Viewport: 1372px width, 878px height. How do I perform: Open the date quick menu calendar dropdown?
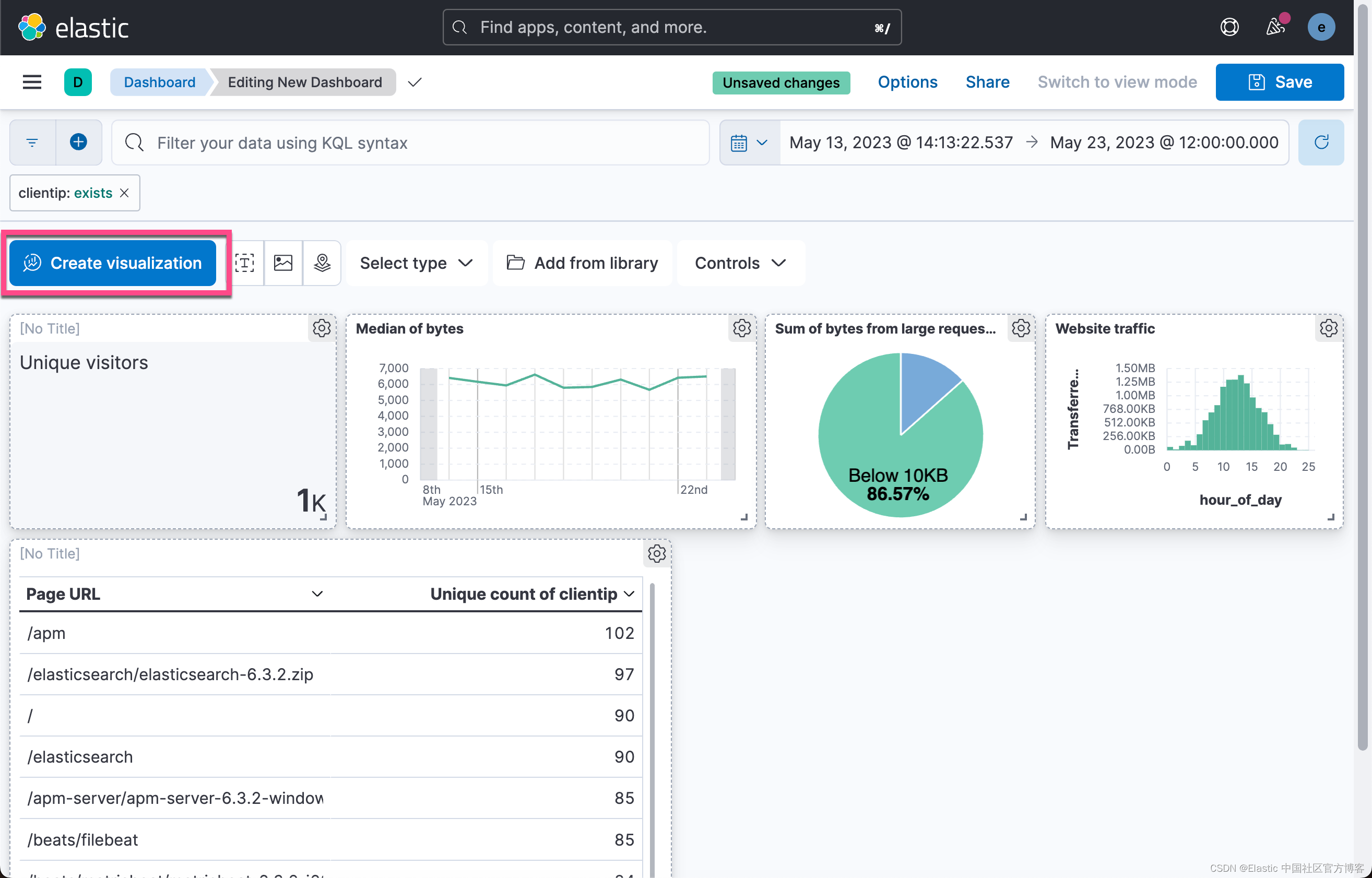tap(749, 142)
